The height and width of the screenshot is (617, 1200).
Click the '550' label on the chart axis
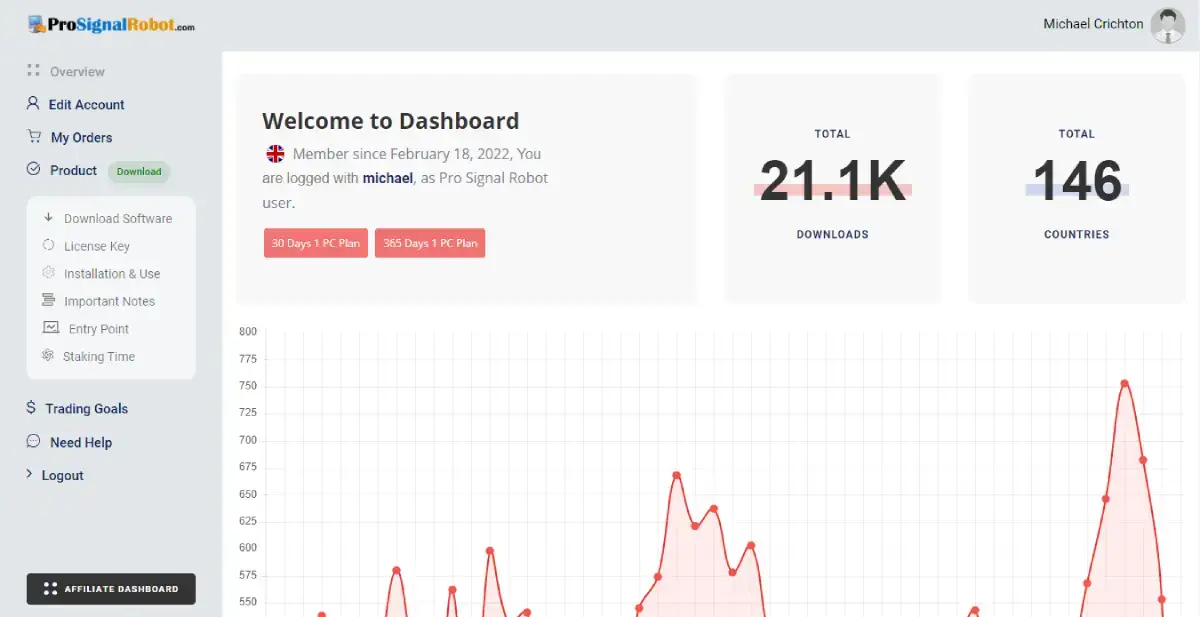point(248,602)
